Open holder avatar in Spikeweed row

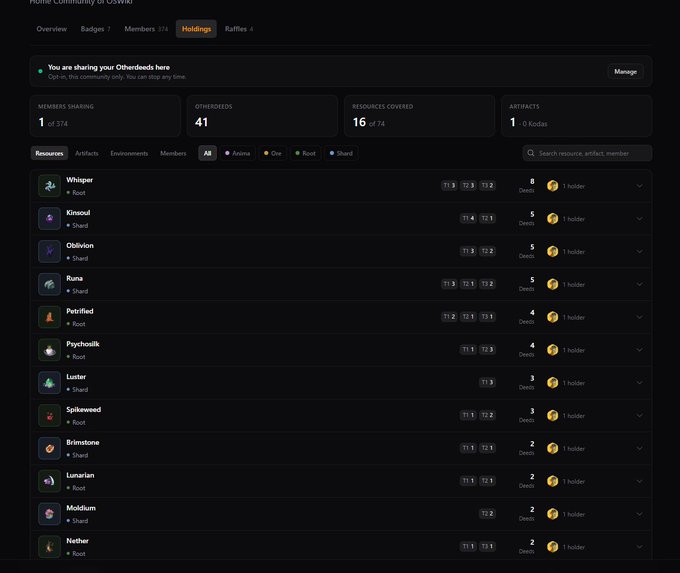552,416
